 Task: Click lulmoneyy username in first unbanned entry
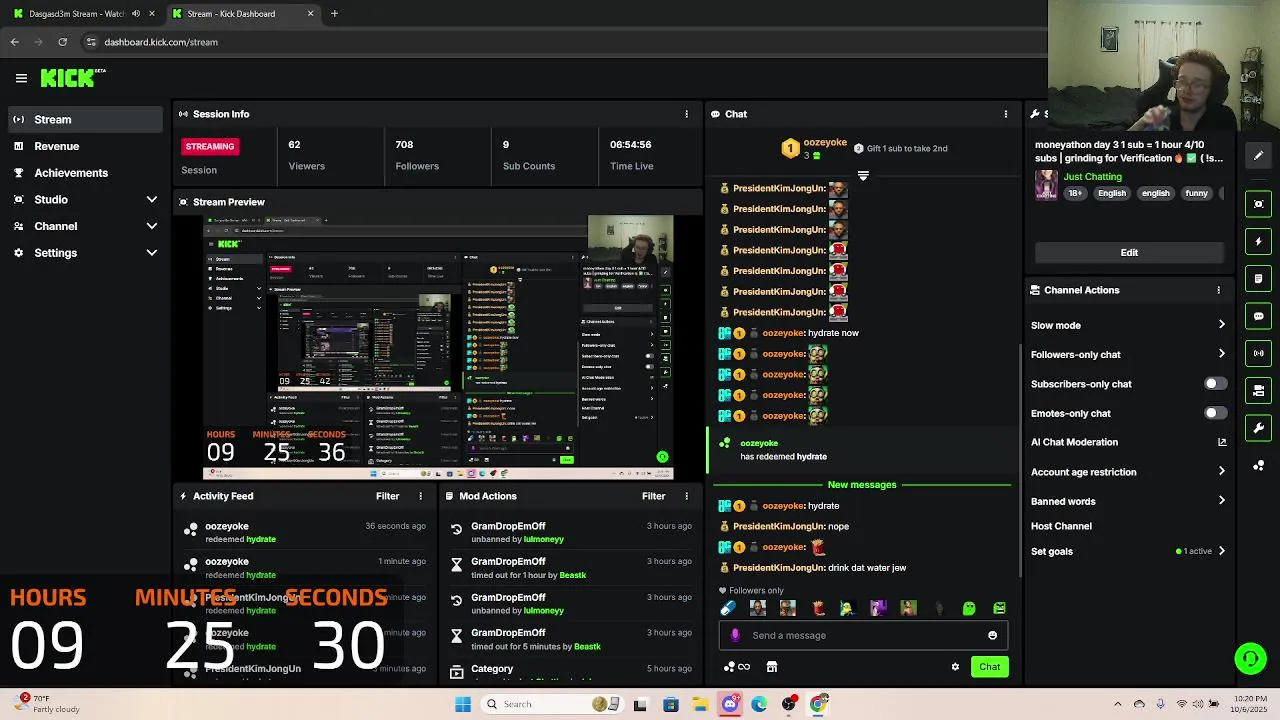[544, 539]
